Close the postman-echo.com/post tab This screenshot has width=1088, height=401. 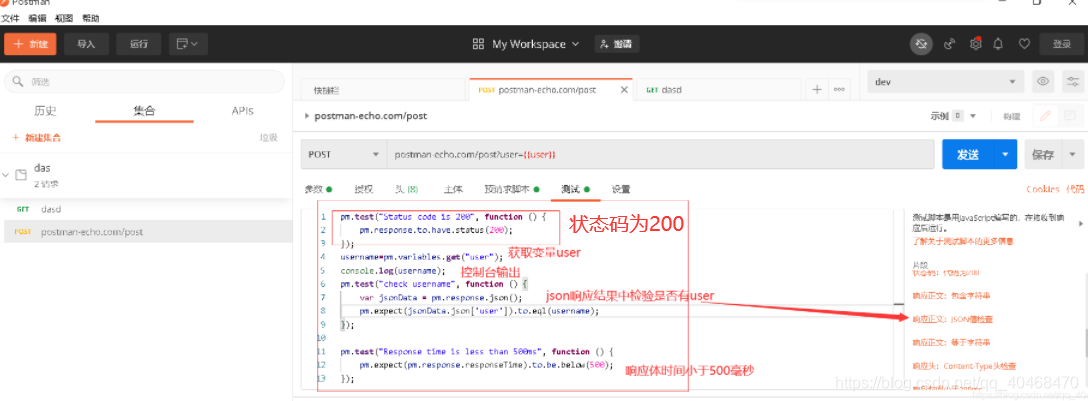pos(623,89)
